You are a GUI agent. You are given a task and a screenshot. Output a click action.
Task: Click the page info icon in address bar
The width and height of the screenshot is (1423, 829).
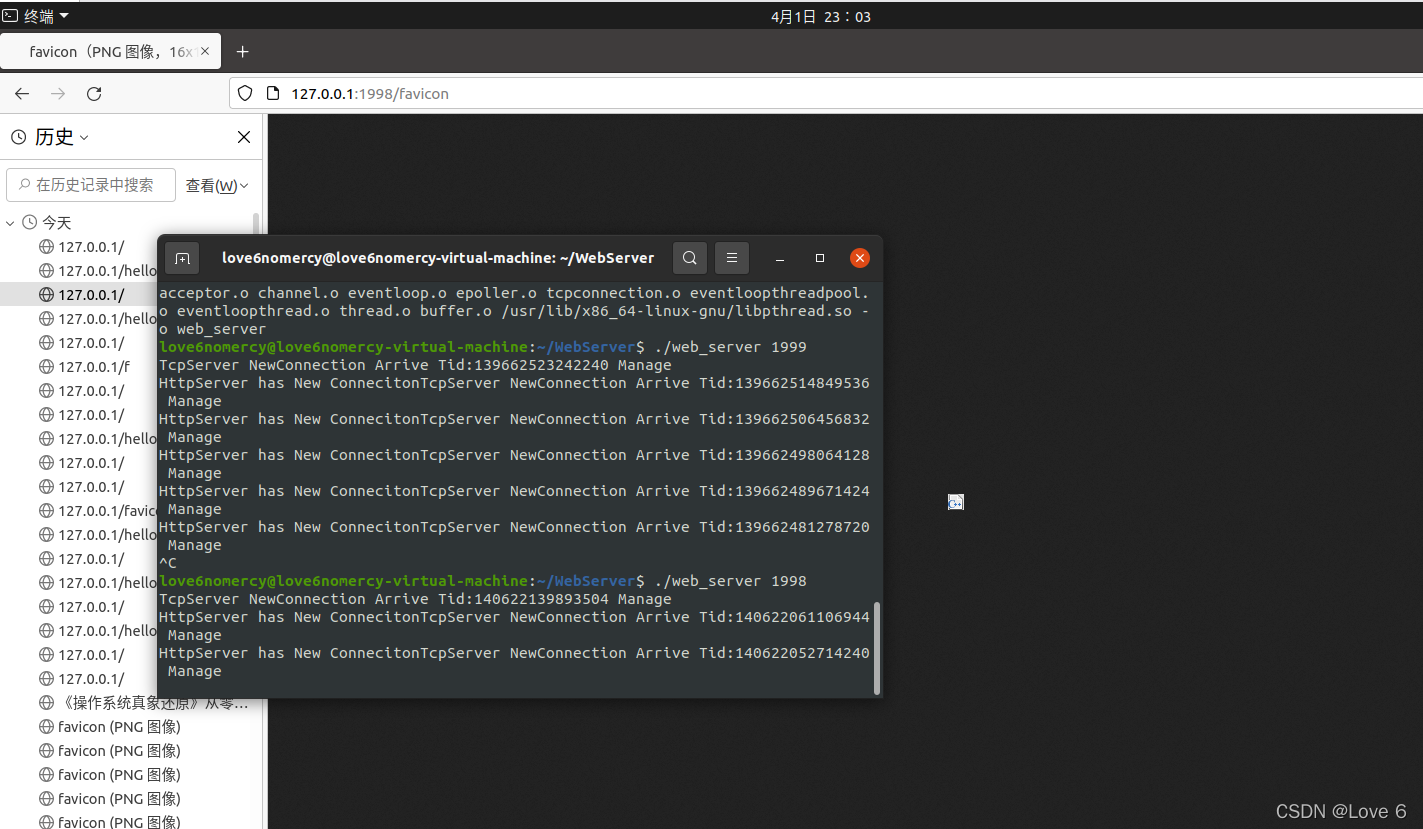[272, 93]
